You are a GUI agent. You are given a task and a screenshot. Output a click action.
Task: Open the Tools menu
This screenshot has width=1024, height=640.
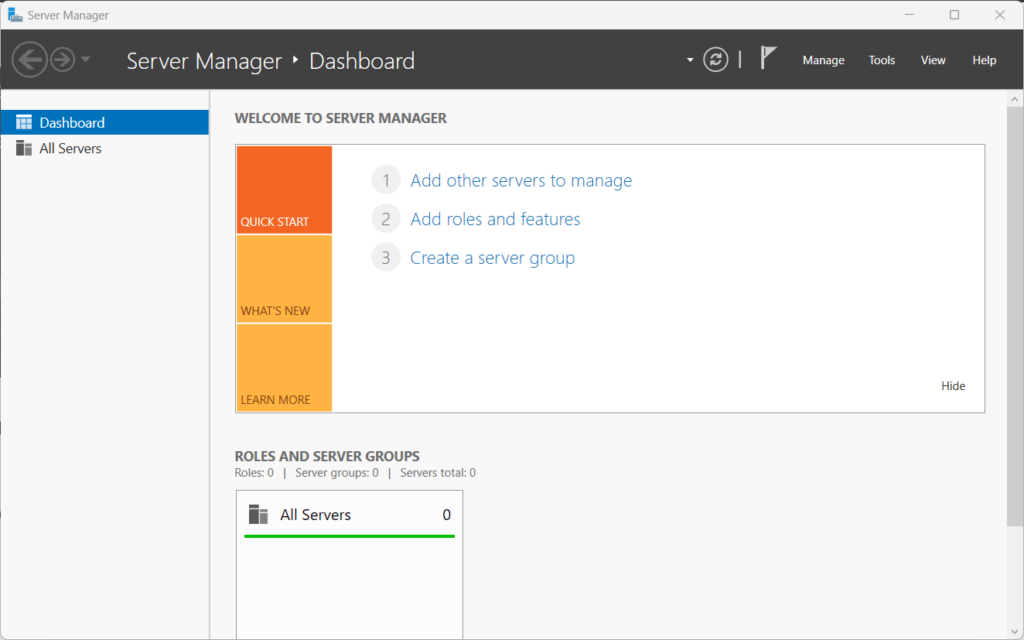click(x=882, y=60)
